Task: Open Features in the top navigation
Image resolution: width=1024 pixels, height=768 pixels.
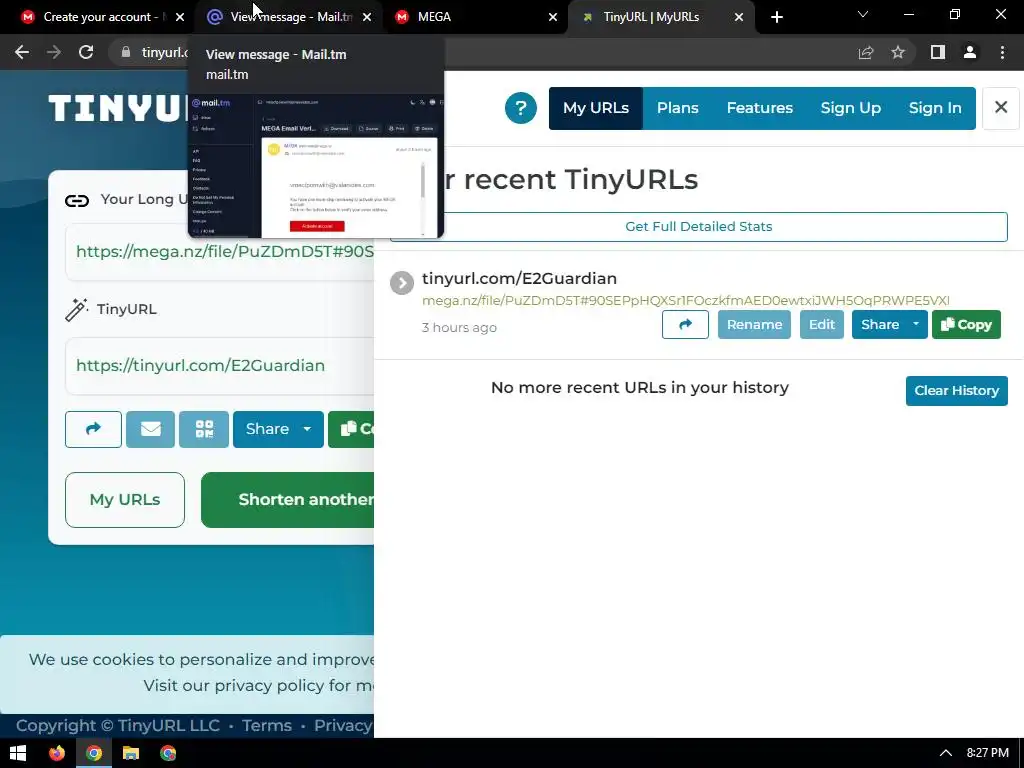Action: pos(760,108)
